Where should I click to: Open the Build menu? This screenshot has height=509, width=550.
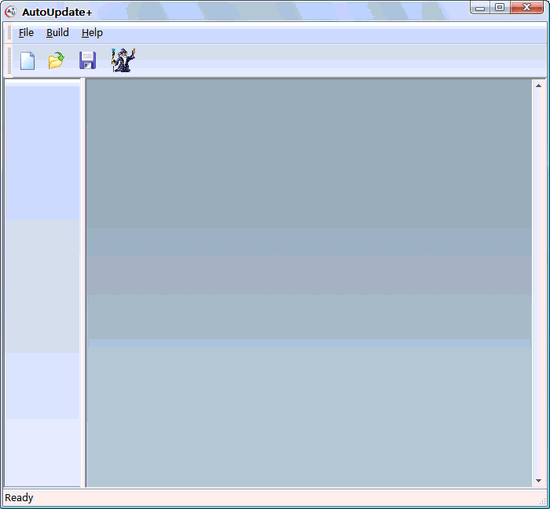(x=58, y=33)
